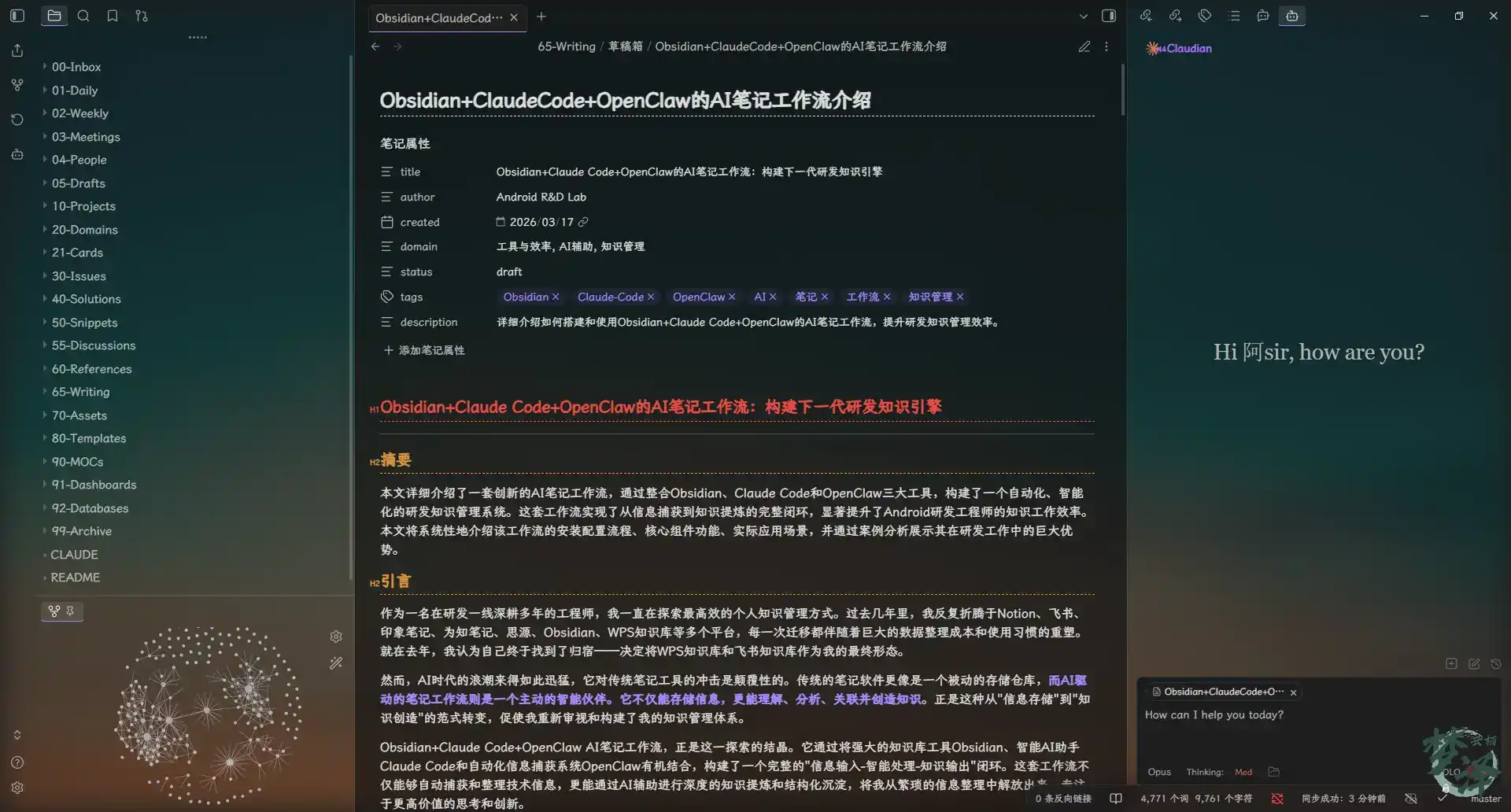Open the help question mark icon
1511x812 pixels.
17,762
